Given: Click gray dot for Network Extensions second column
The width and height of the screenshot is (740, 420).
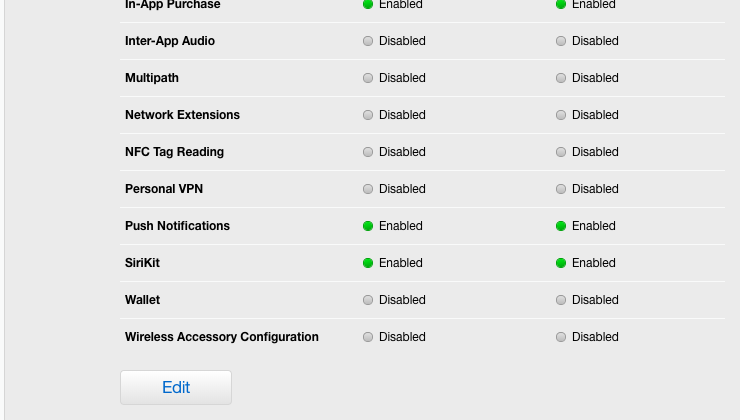Looking at the screenshot, I should (561, 115).
